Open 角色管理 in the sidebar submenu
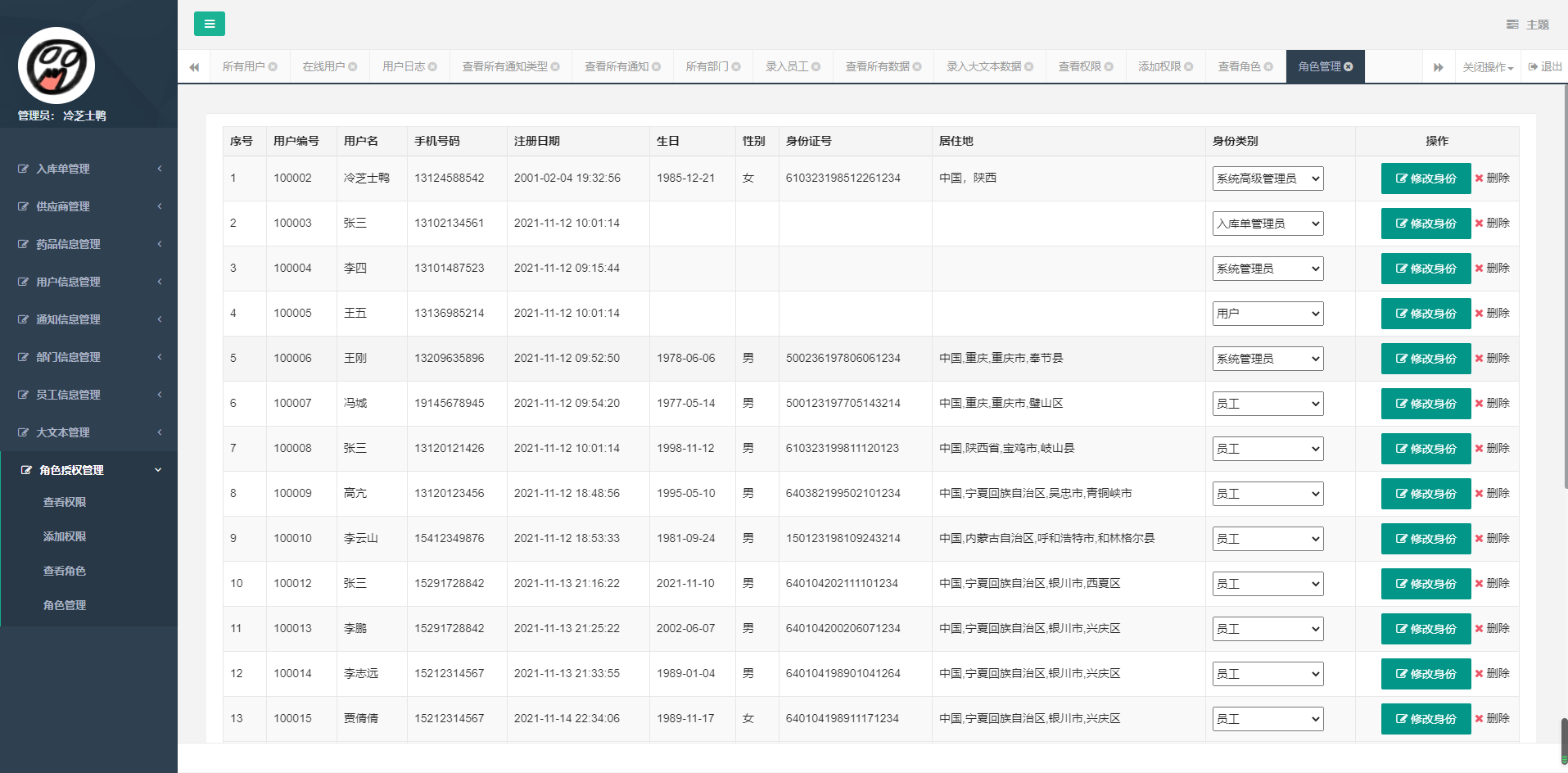This screenshot has height=773, width=1568. point(65,605)
